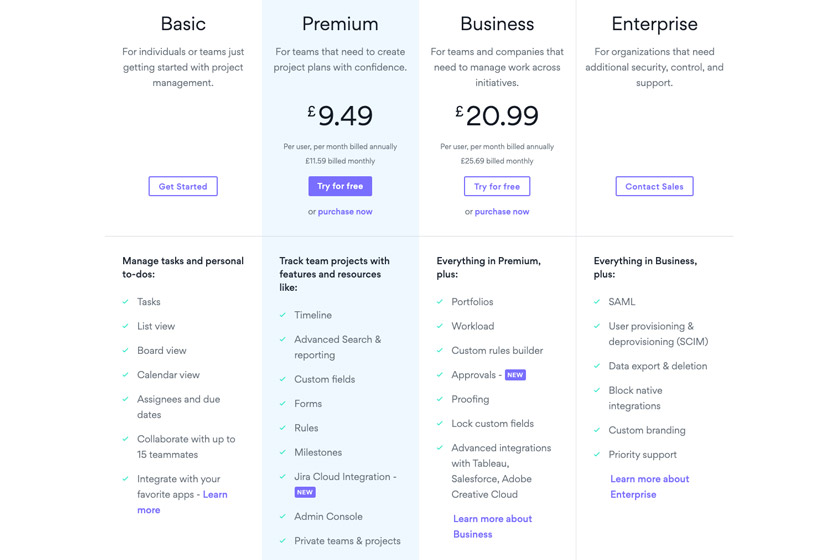840x560 pixels.
Task: Open Learn more about Business link
Action: coord(492,526)
